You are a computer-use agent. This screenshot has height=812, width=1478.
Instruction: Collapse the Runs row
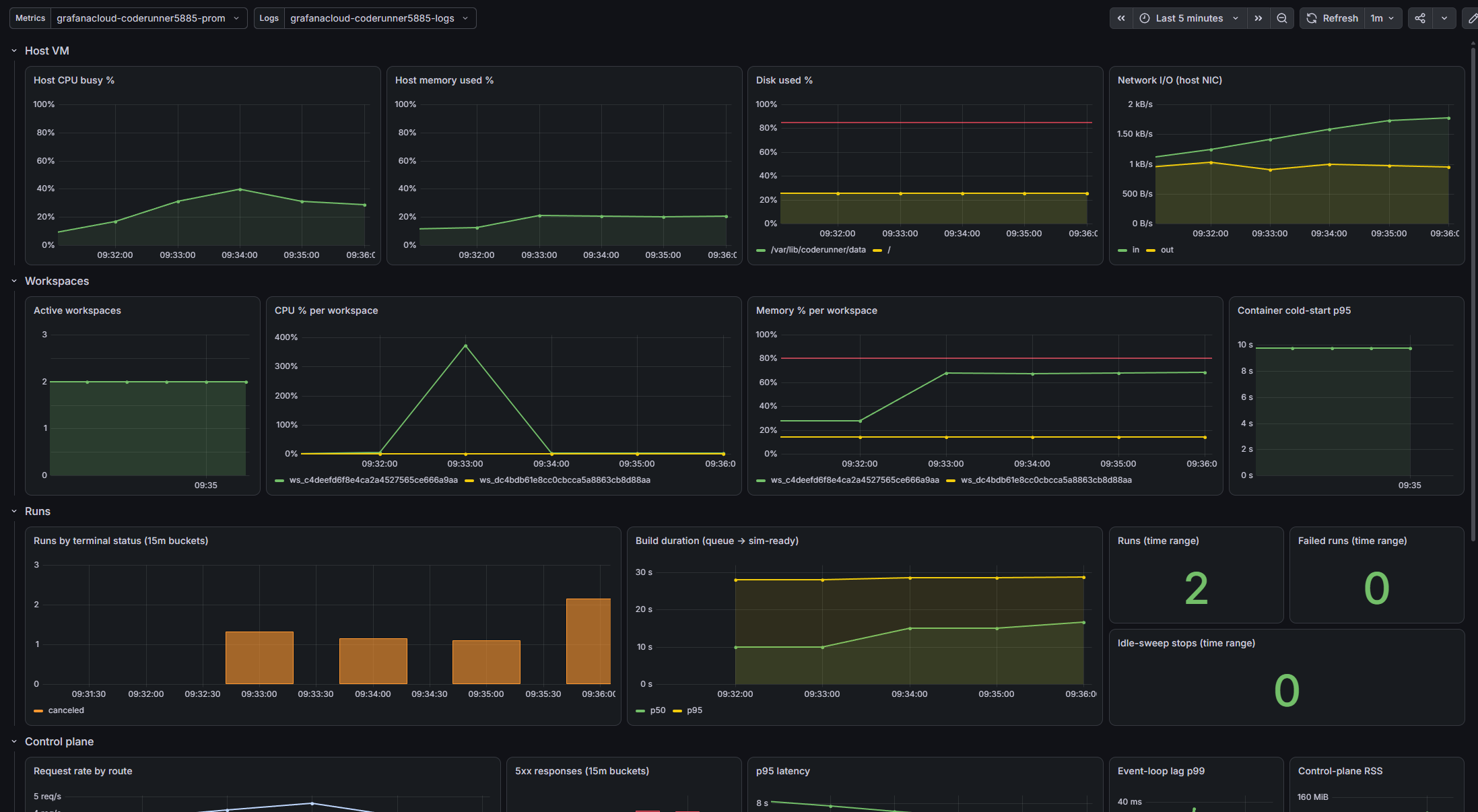(14, 511)
